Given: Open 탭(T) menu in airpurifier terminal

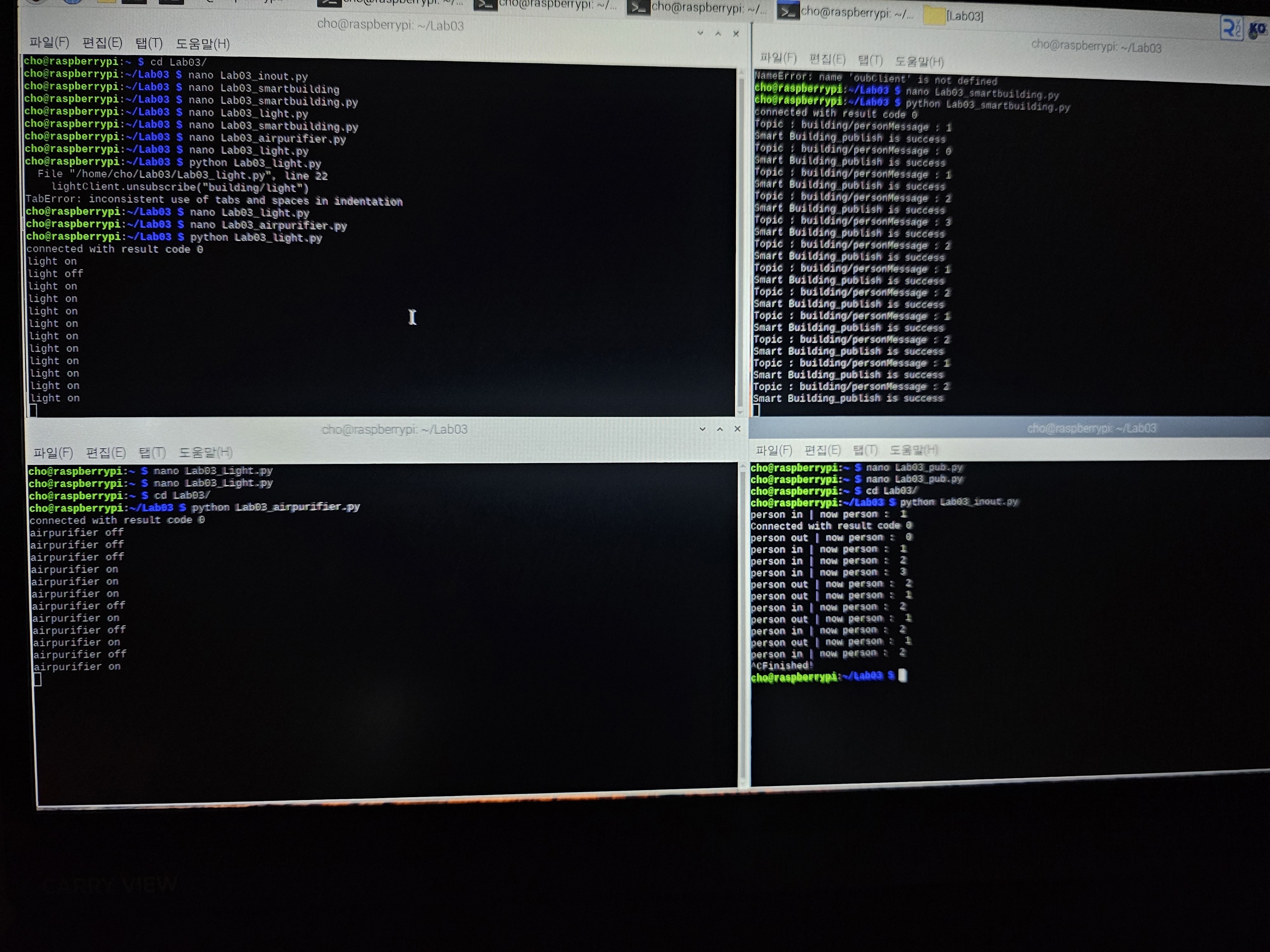Looking at the screenshot, I should [152, 453].
